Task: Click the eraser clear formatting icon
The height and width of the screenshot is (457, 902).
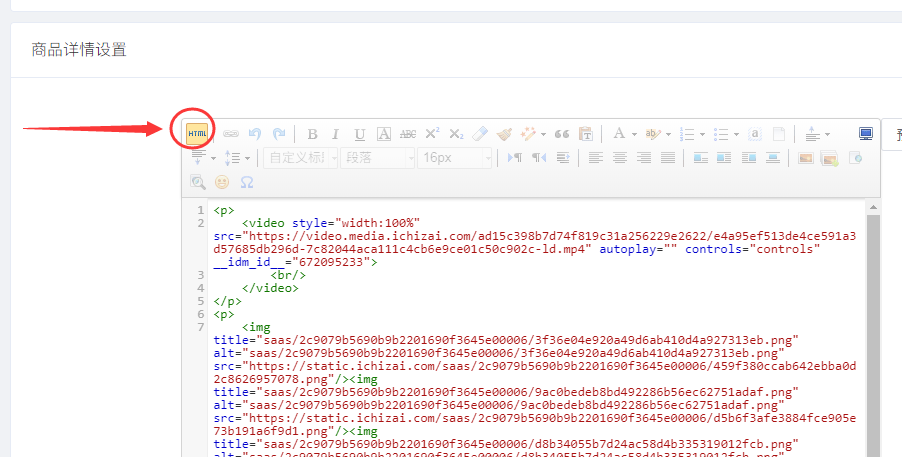Action: click(480, 134)
